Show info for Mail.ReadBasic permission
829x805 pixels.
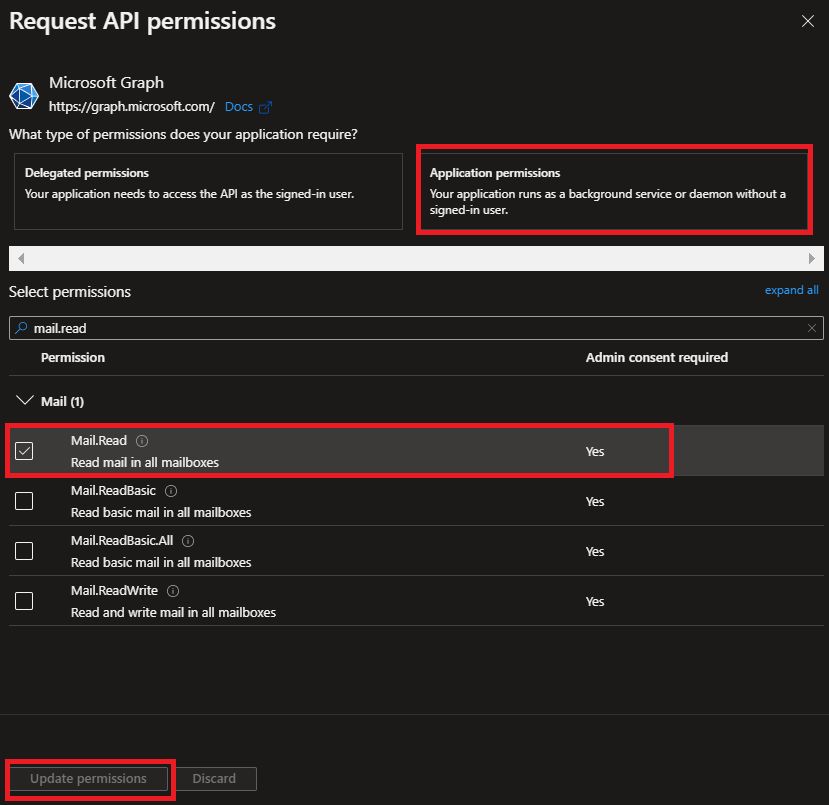(171, 491)
